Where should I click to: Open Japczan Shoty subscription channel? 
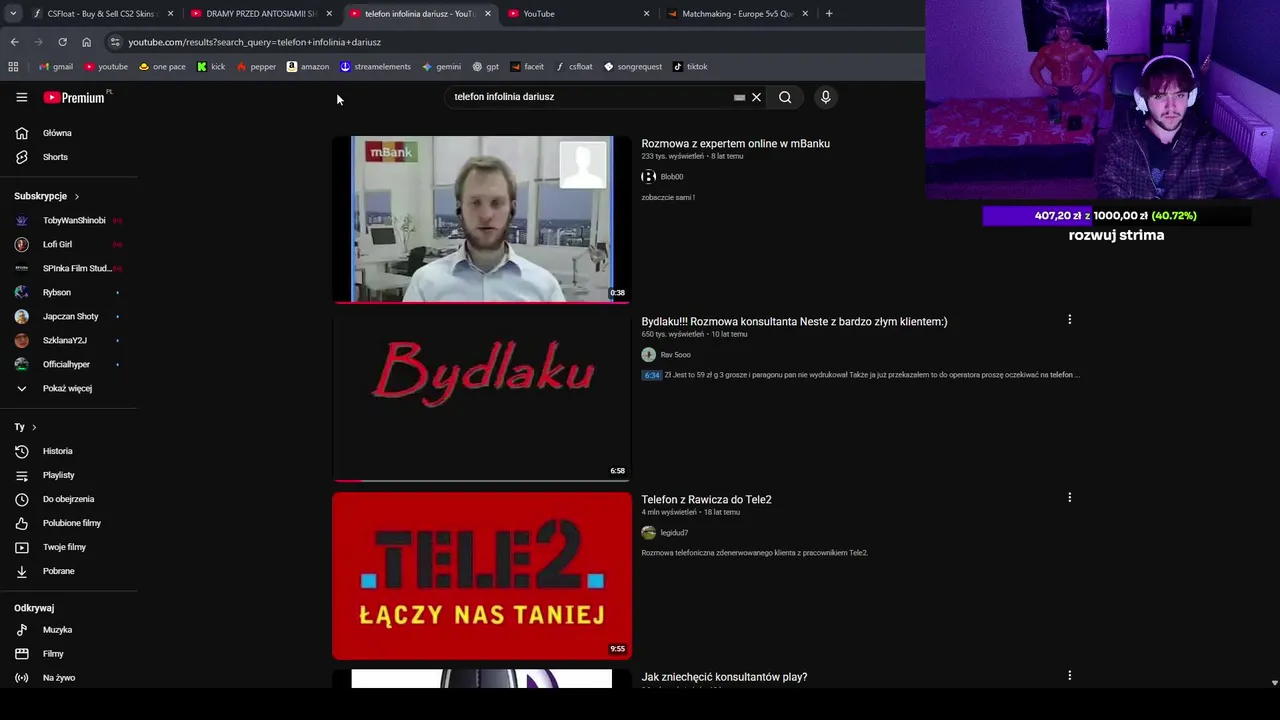click(69, 316)
